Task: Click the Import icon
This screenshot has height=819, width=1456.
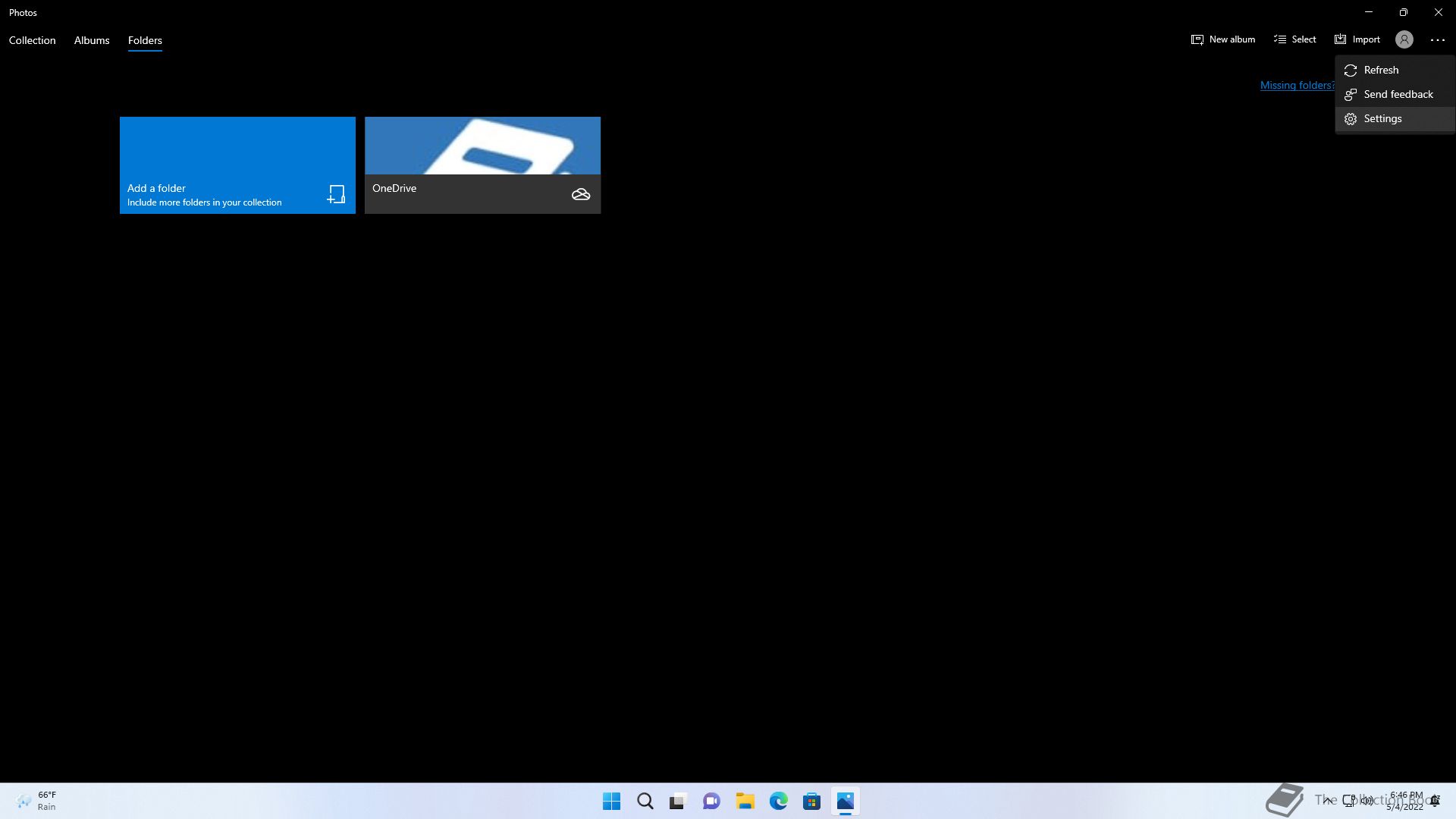Action: pos(1340,39)
